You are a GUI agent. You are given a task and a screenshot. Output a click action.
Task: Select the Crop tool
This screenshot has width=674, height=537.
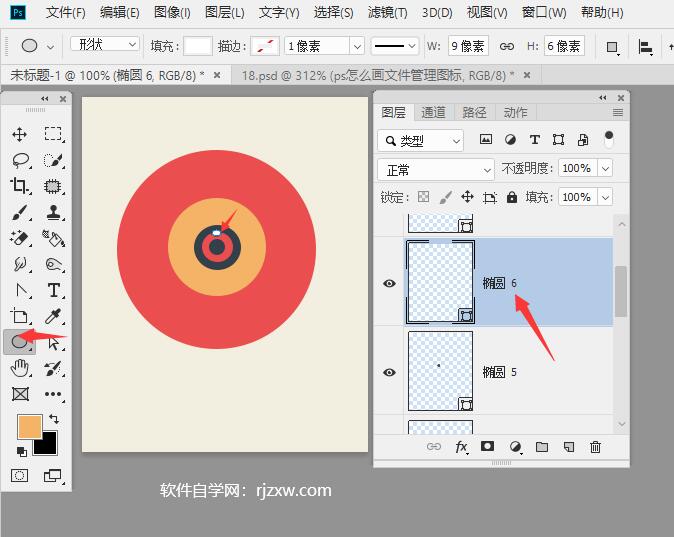19,186
